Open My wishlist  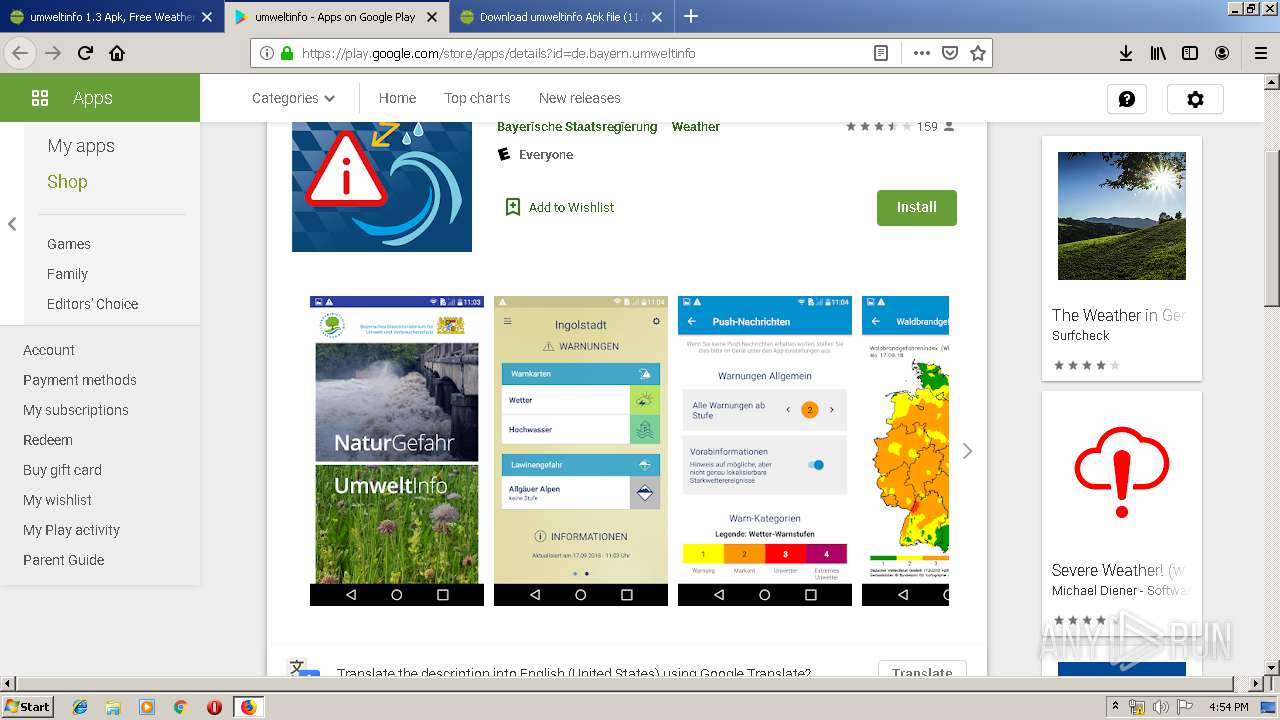pyautogui.click(x=57, y=500)
